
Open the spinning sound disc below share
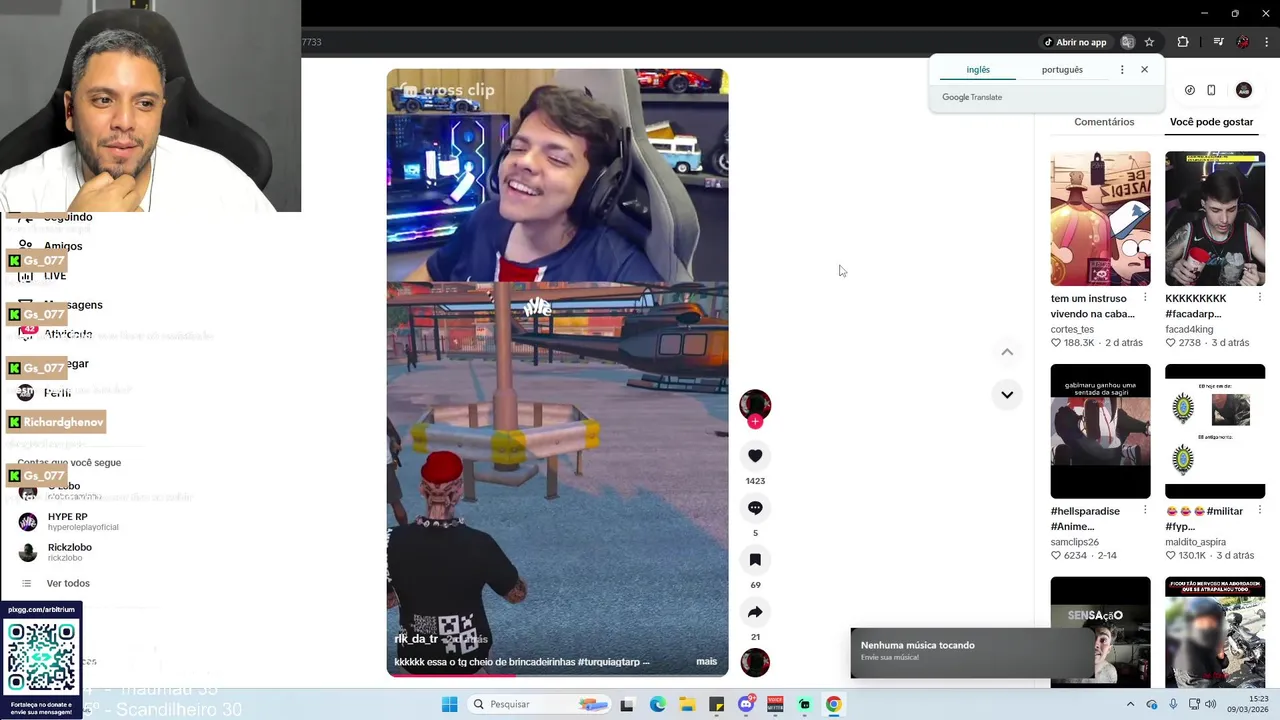tap(755, 662)
